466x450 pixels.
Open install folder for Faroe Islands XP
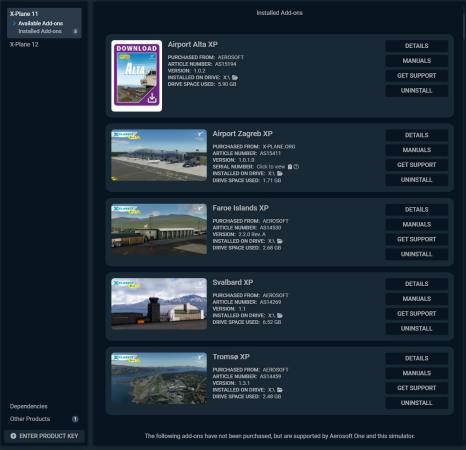tap(280, 241)
